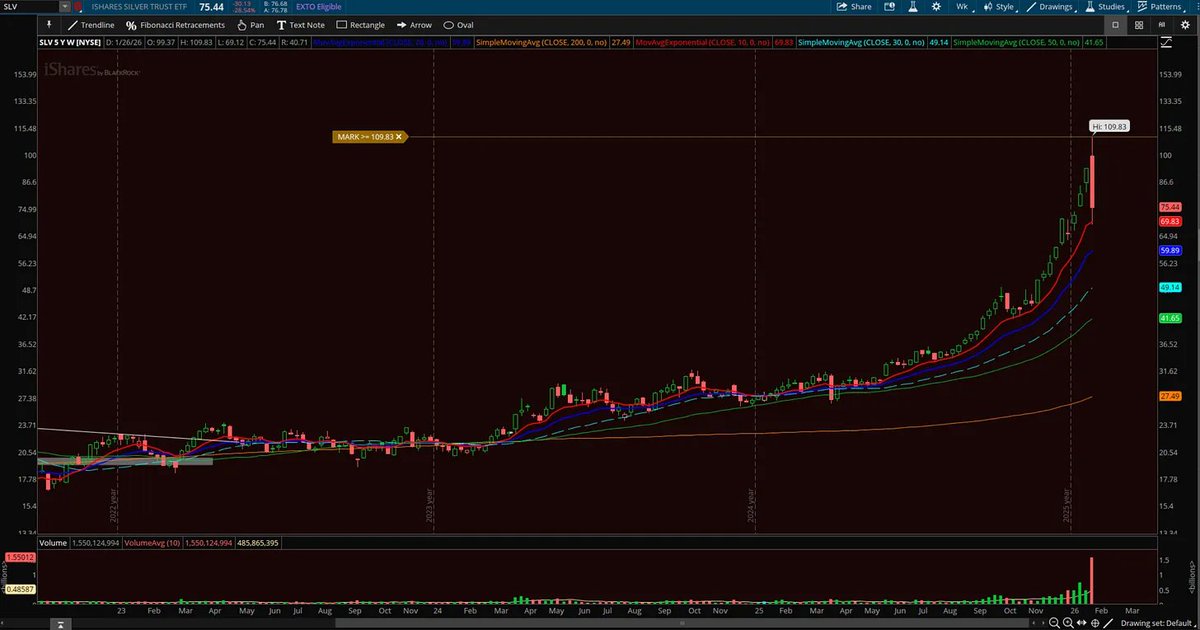Screen dimensions: 1200x630
Task: Select the Trendline drawing tool
Action: coord(90,25)
